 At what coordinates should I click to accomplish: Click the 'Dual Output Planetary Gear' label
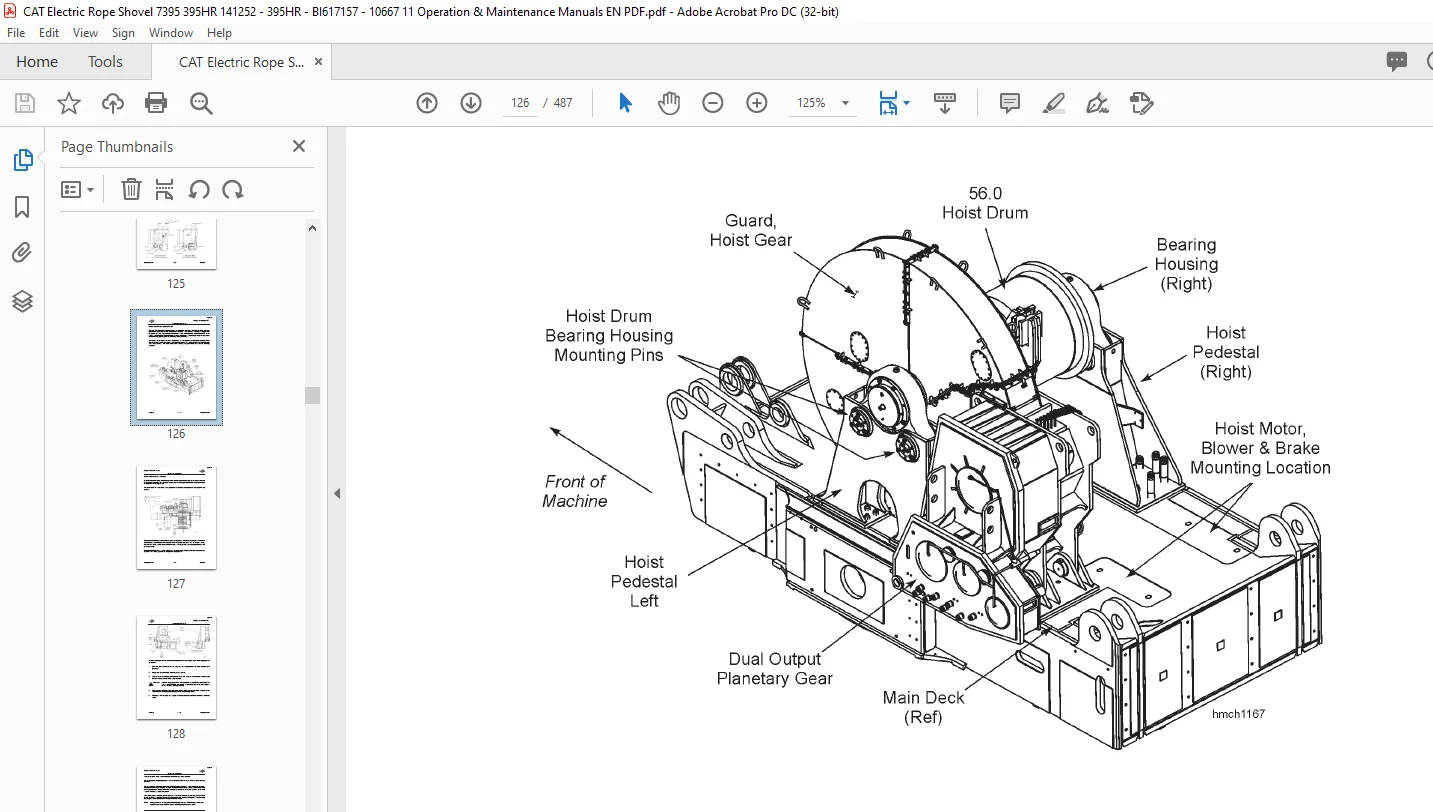pyautogui.click(x=775, y=669)
